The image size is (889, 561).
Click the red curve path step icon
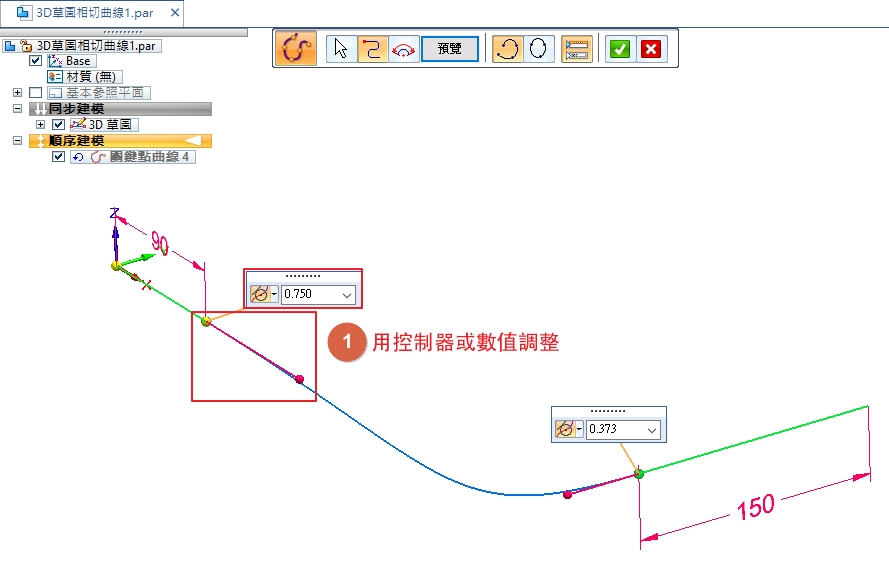tap(373, 48)
